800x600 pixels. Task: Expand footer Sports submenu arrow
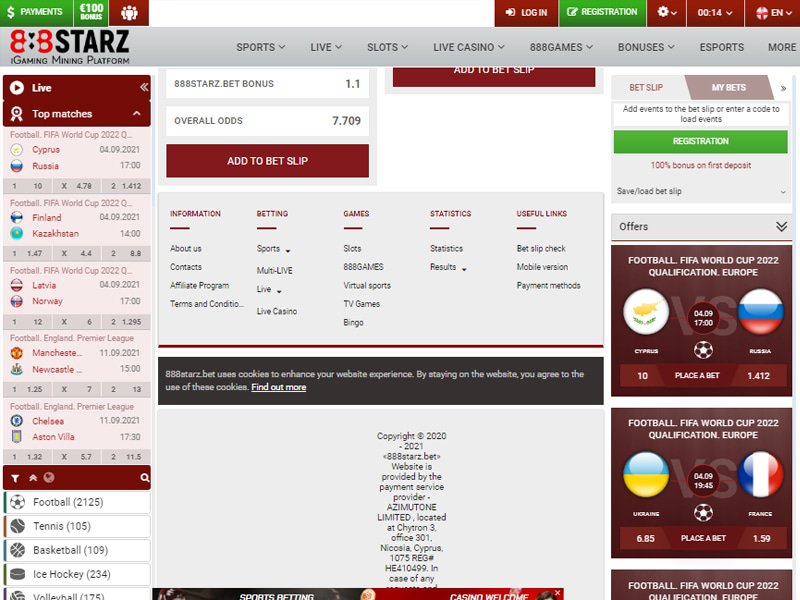click(x=288, y=251)
